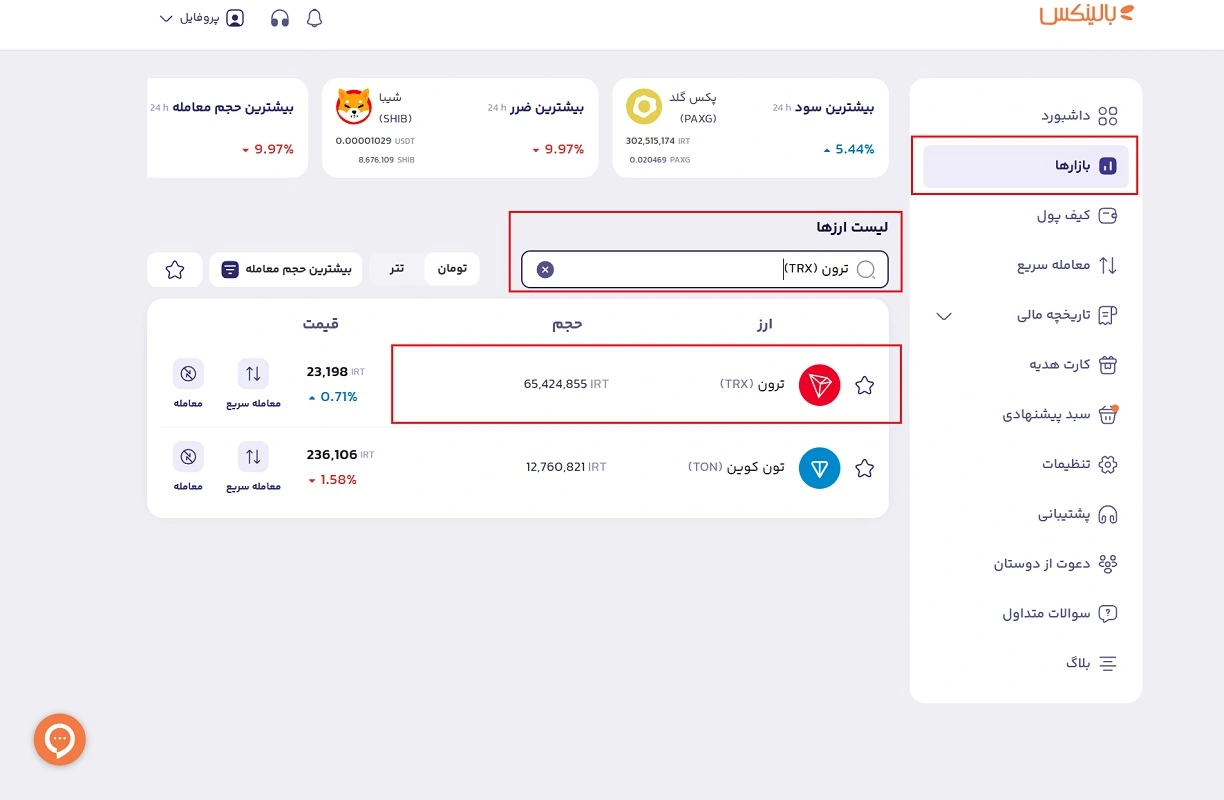Click the Shiba Inu SHIB coin logo

coord(354,107)
